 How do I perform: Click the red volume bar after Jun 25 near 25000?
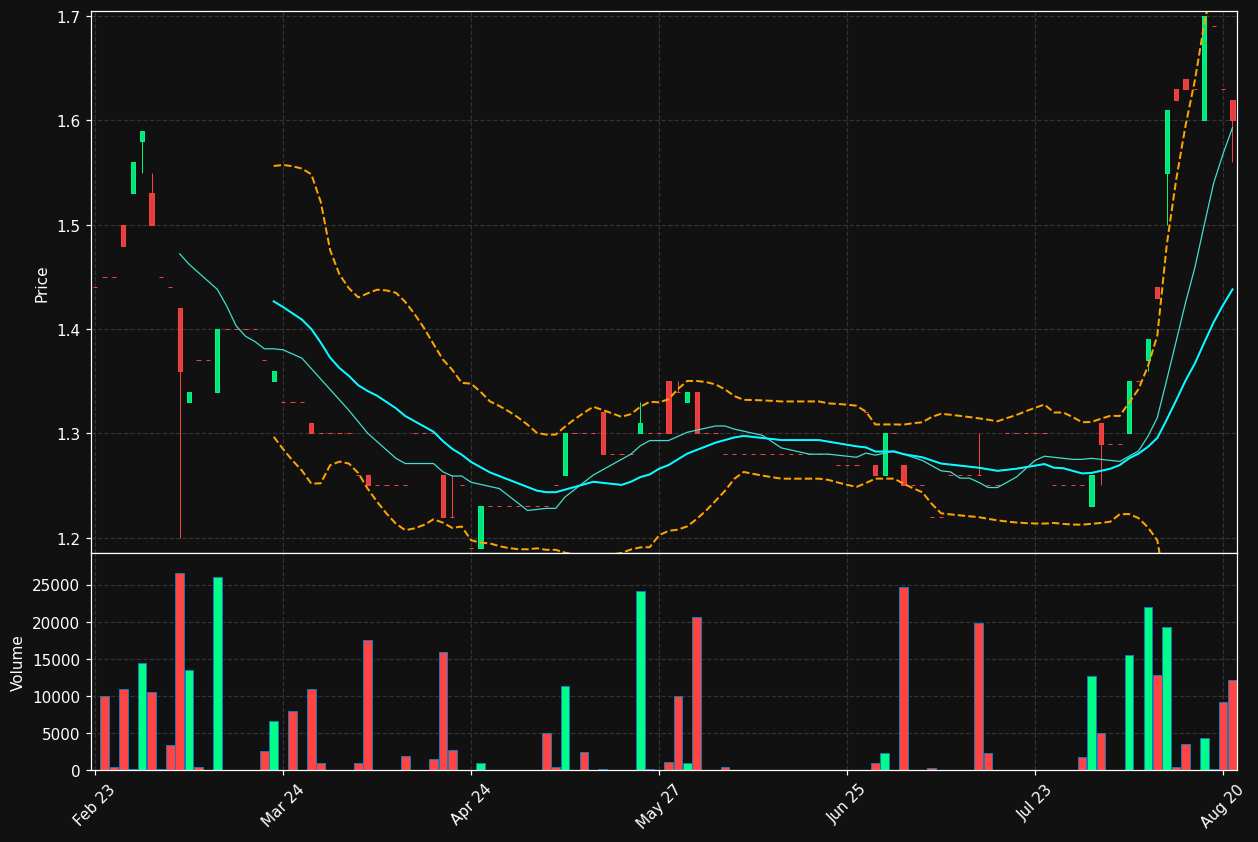(x=904, y=678)
